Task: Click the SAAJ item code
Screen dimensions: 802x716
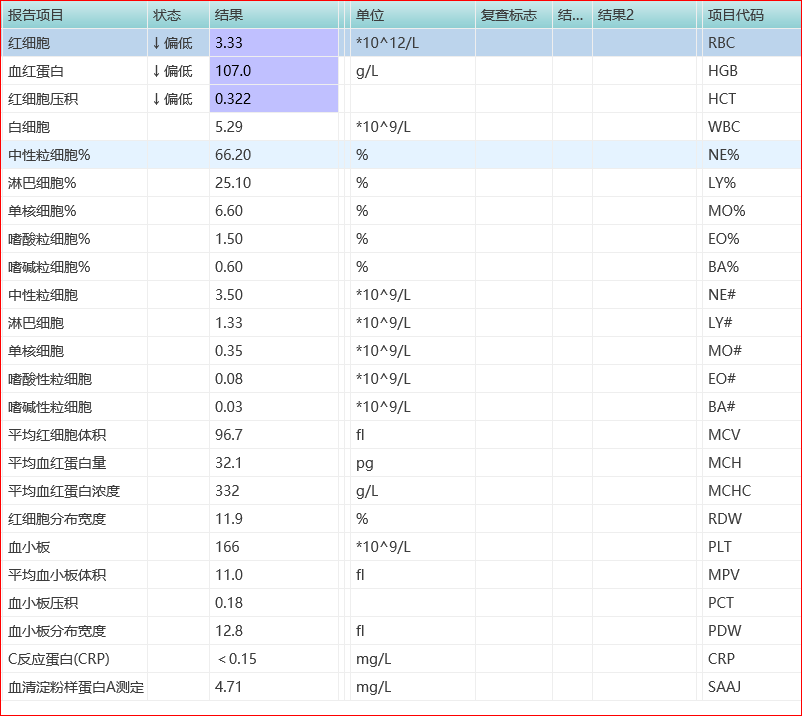Action: tap(724, 687)
